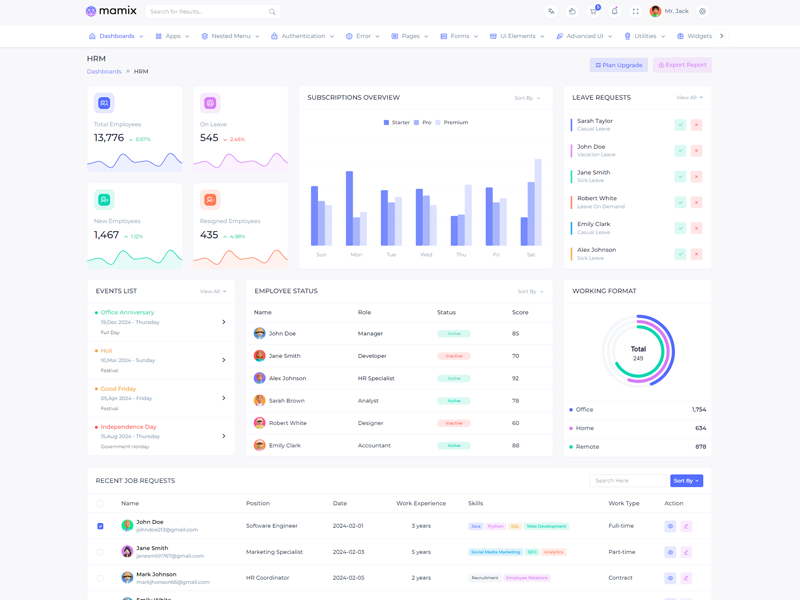Uncheck John Doe job request checkbox
The image size is (800, 600).
[100, 526]
